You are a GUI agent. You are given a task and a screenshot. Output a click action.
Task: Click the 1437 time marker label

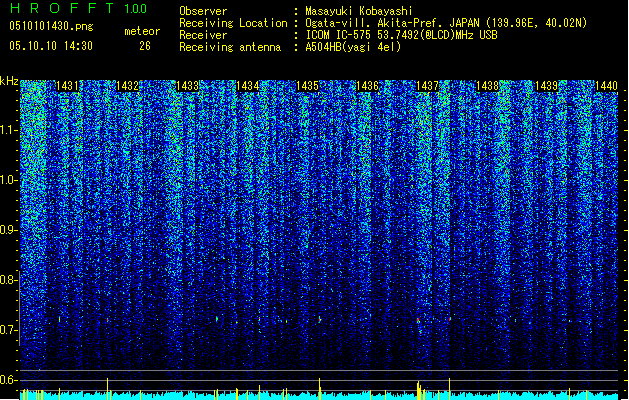tap(427, 86)
